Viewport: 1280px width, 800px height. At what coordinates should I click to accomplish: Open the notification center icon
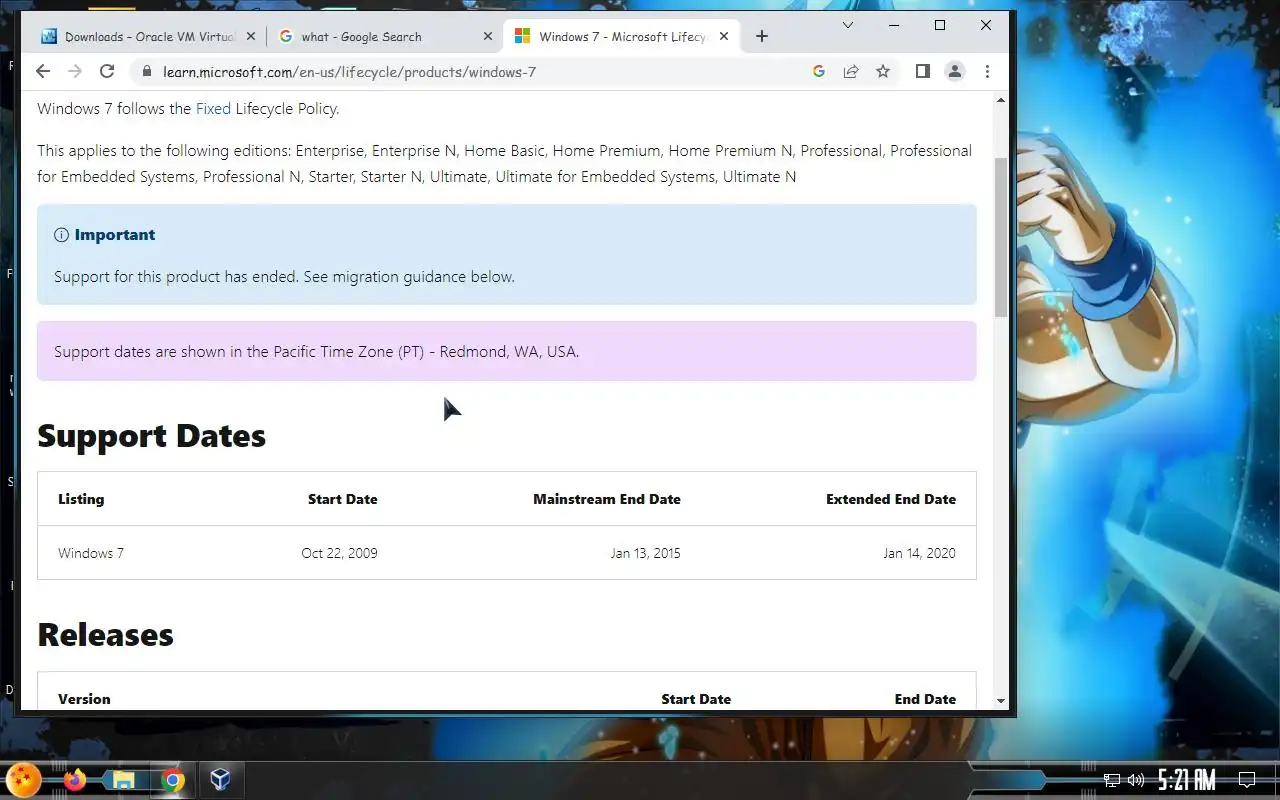1247,780
